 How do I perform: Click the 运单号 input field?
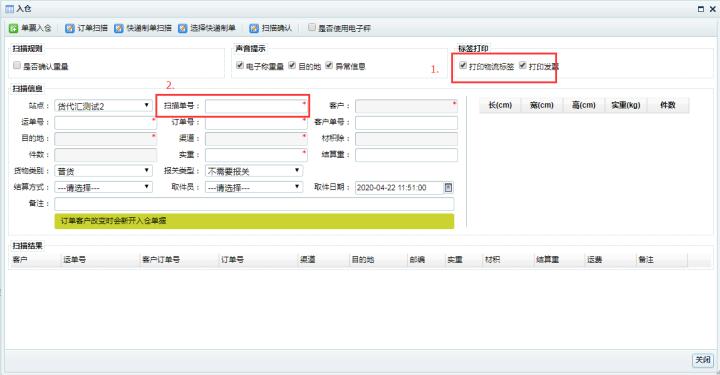[105, 123]
